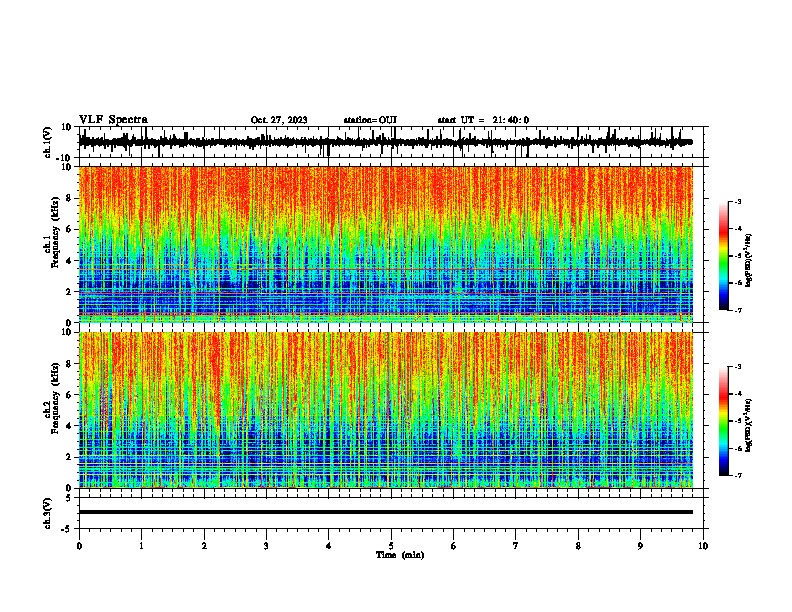Click the "ch.3(V)" axis label
The width and height of the screenshot is (792, 612).
point(48,514)
